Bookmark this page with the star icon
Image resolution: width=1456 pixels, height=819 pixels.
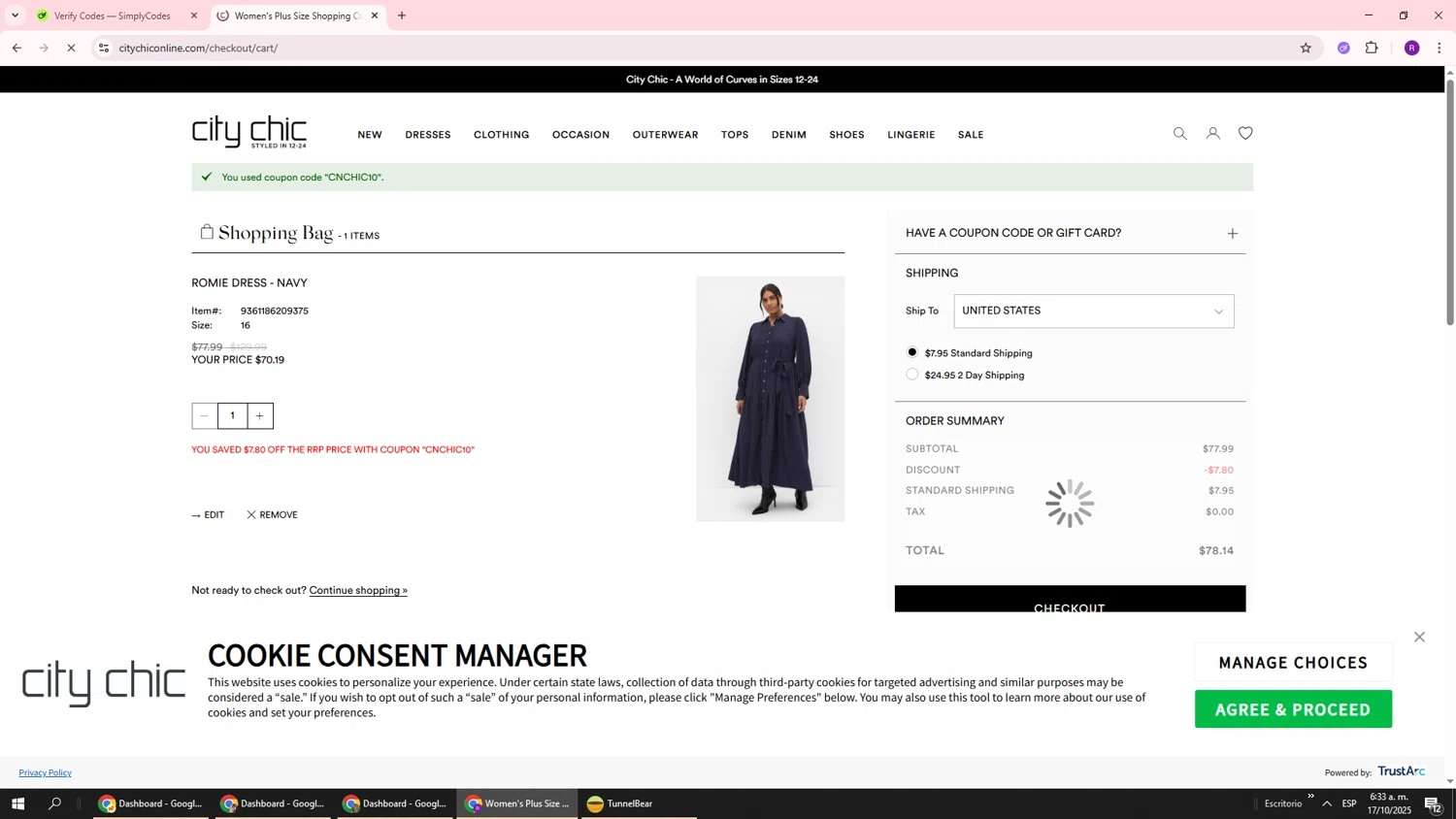(1306, 49)
